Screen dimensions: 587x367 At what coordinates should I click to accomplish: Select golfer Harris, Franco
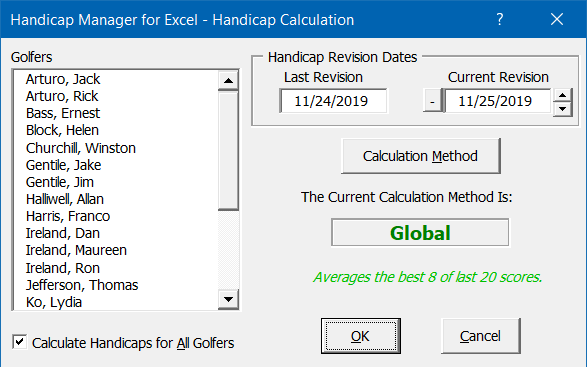(116, 216)
